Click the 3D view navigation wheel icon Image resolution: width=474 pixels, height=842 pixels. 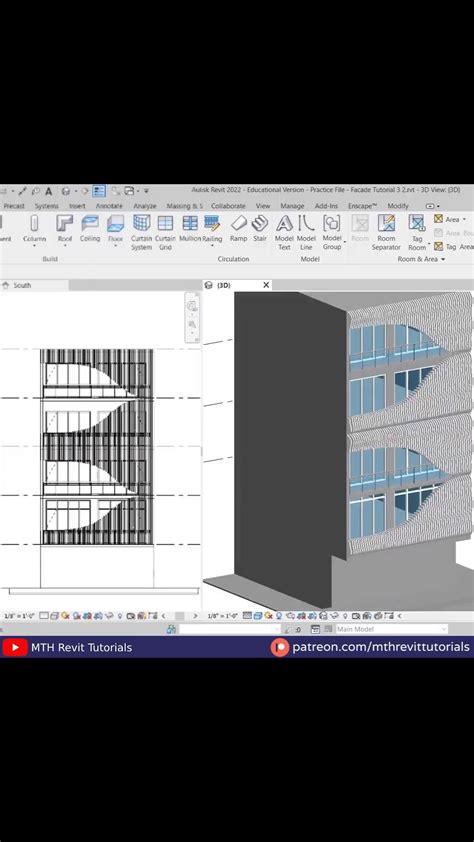[x=192, y=306]
